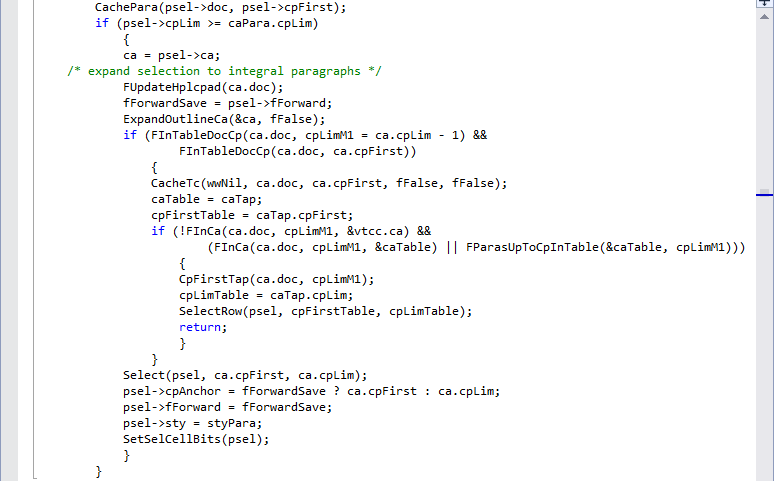Image resolution: width=774 pixels, height=481 pixels.
Task: Click SetSelCellBits(psel) statement
Action: pyautogui.click(x=196, y=439)
